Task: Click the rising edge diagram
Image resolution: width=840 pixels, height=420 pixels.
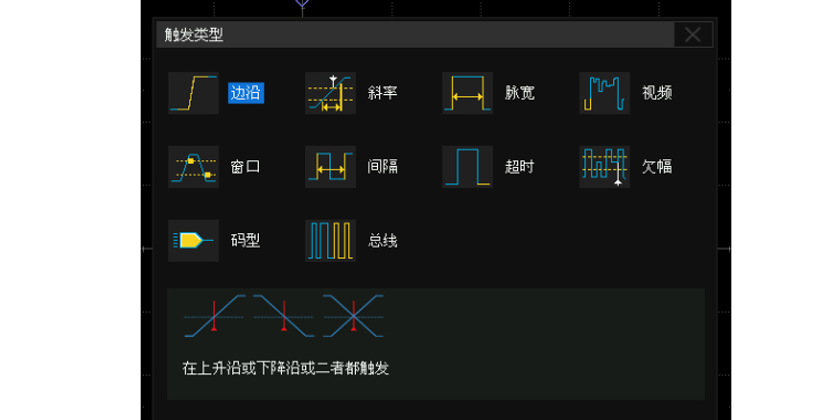Action: click(x=215, y=315)
